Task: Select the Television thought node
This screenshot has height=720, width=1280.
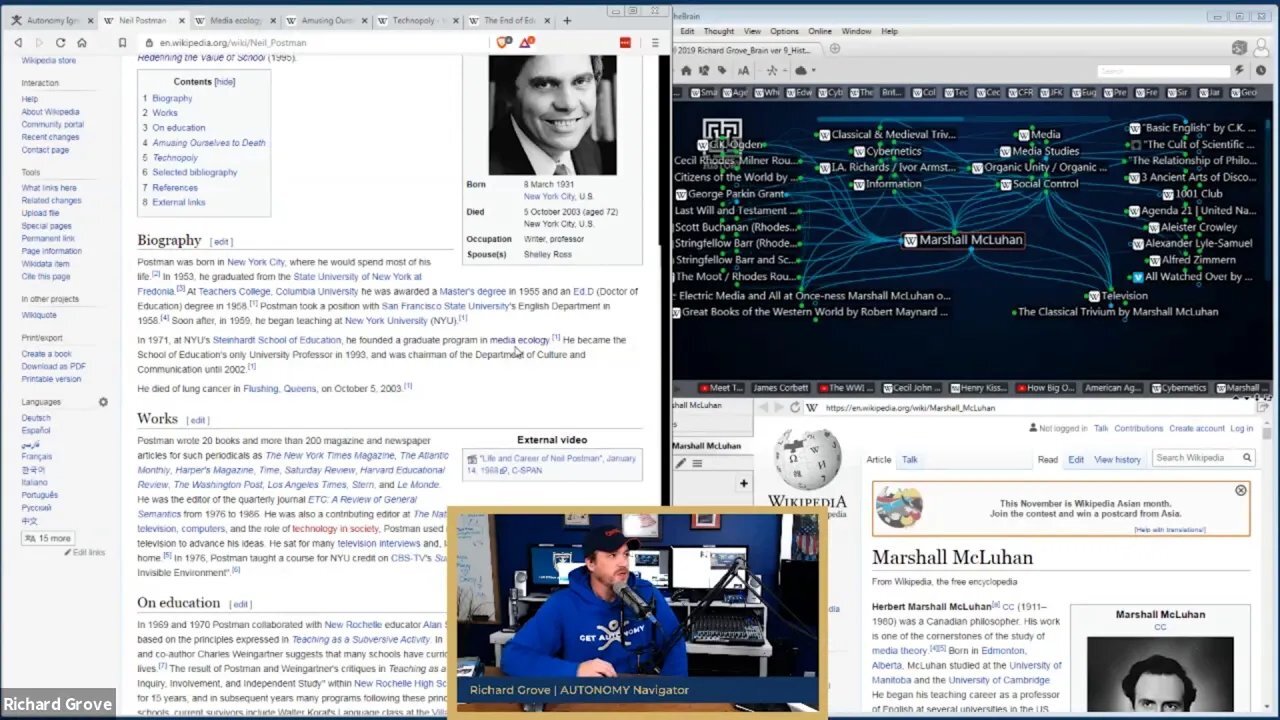Action: (1117, 296)
